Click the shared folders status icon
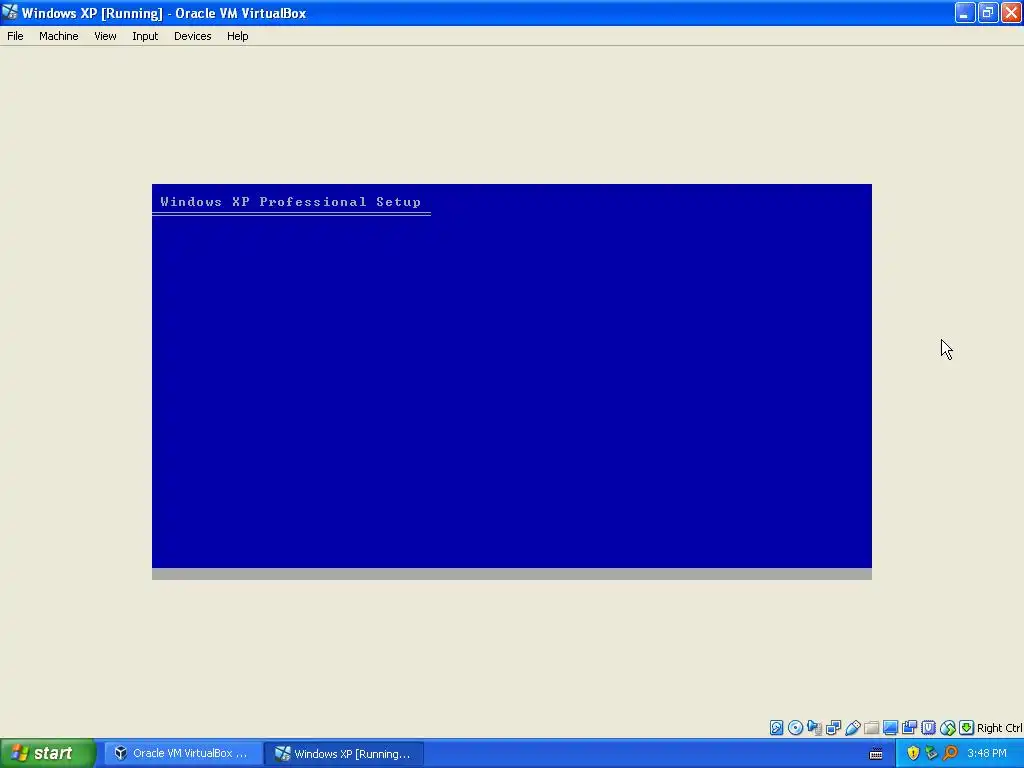Screen dimensions: 1024x768 coord(871,728)
